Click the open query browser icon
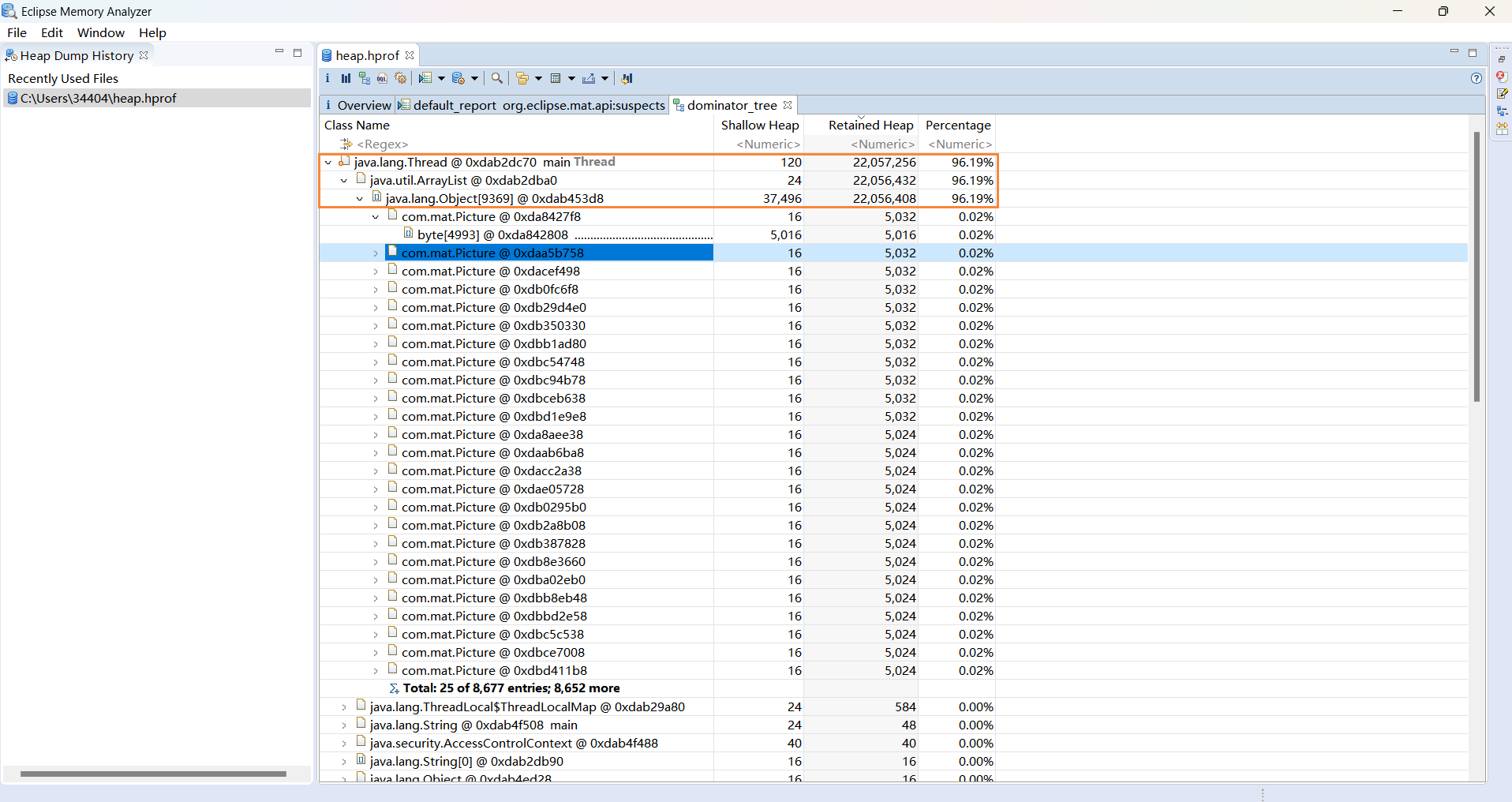The width and height of the screenshot is (1512, 802). point(458,78)
